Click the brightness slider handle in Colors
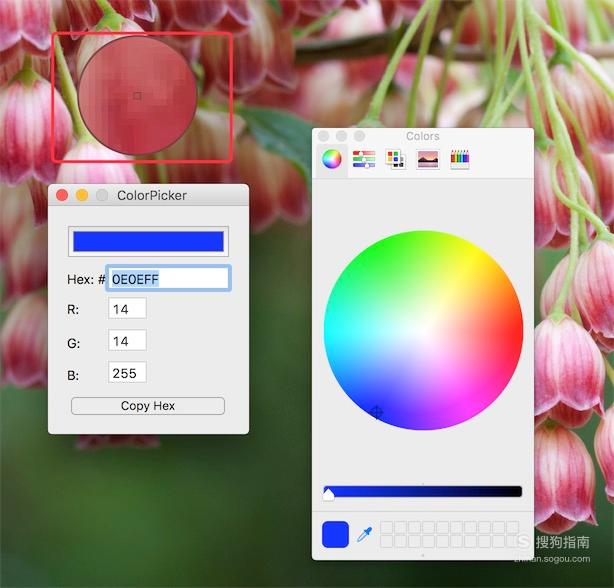Viewport: 614px width, 588px height. pyautogui.click(x=329, y=494)
